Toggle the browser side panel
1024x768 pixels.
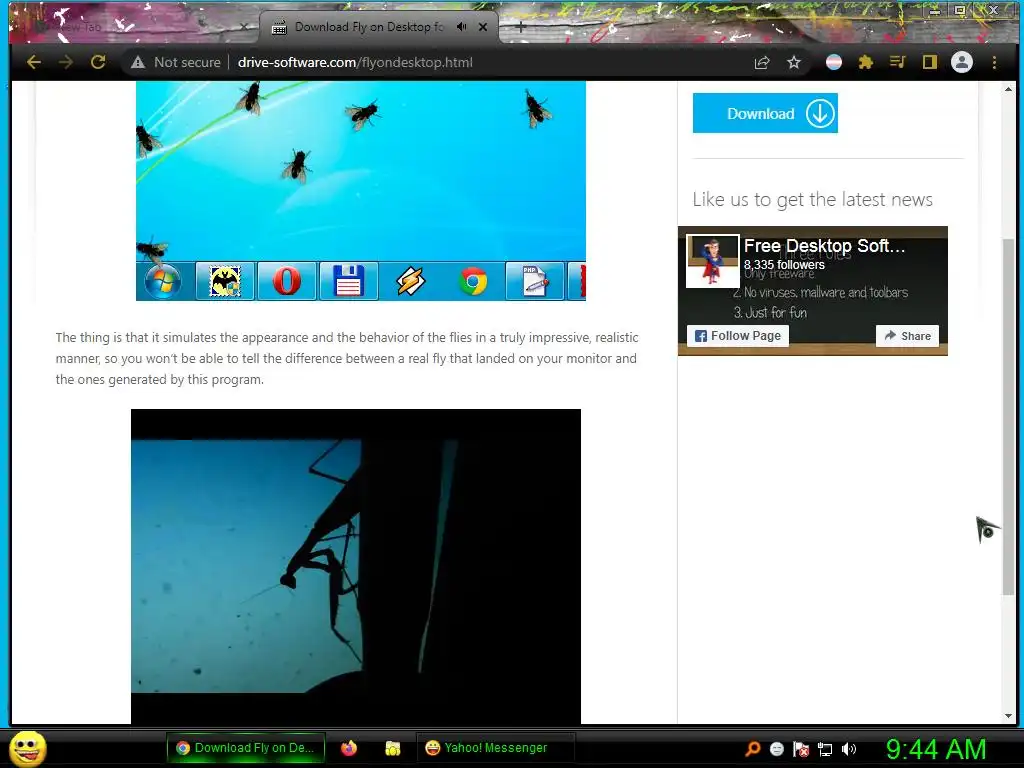(929, 62)
